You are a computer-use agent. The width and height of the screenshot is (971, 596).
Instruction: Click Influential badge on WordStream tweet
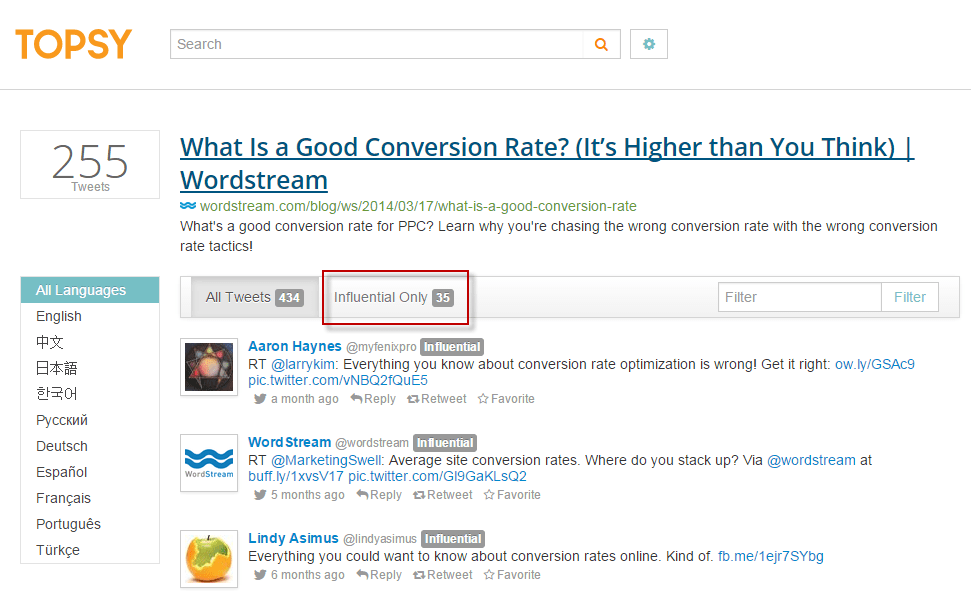click(445, 443)
